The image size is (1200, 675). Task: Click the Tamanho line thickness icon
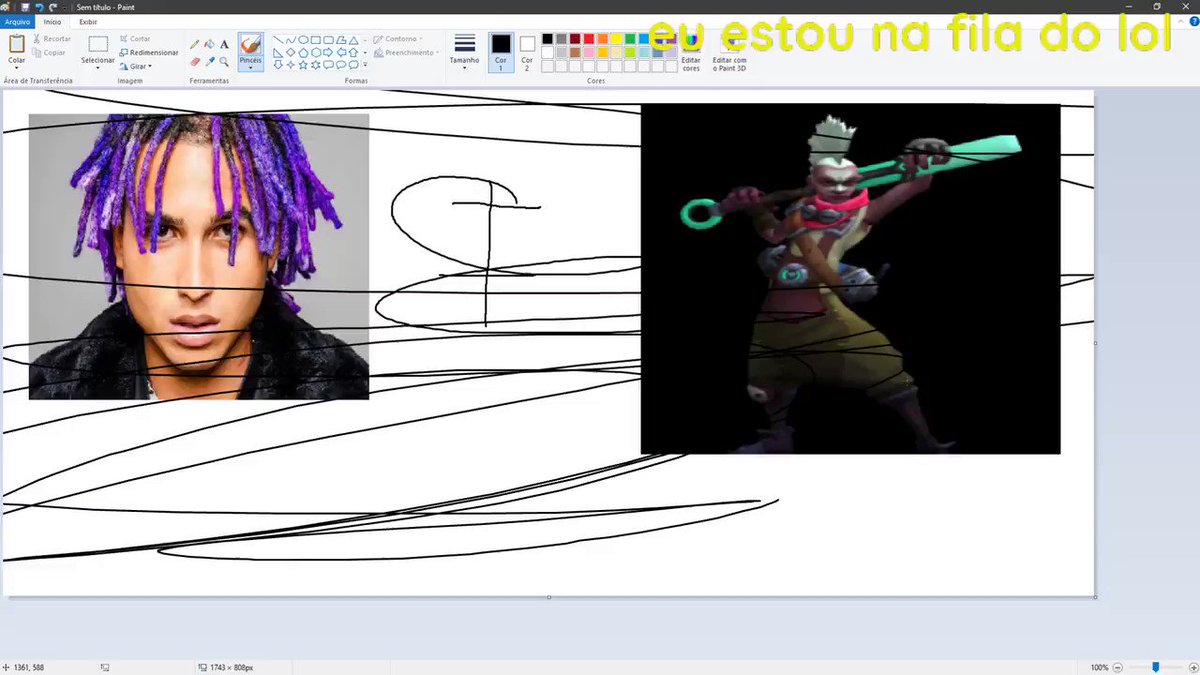coord(464,43)
